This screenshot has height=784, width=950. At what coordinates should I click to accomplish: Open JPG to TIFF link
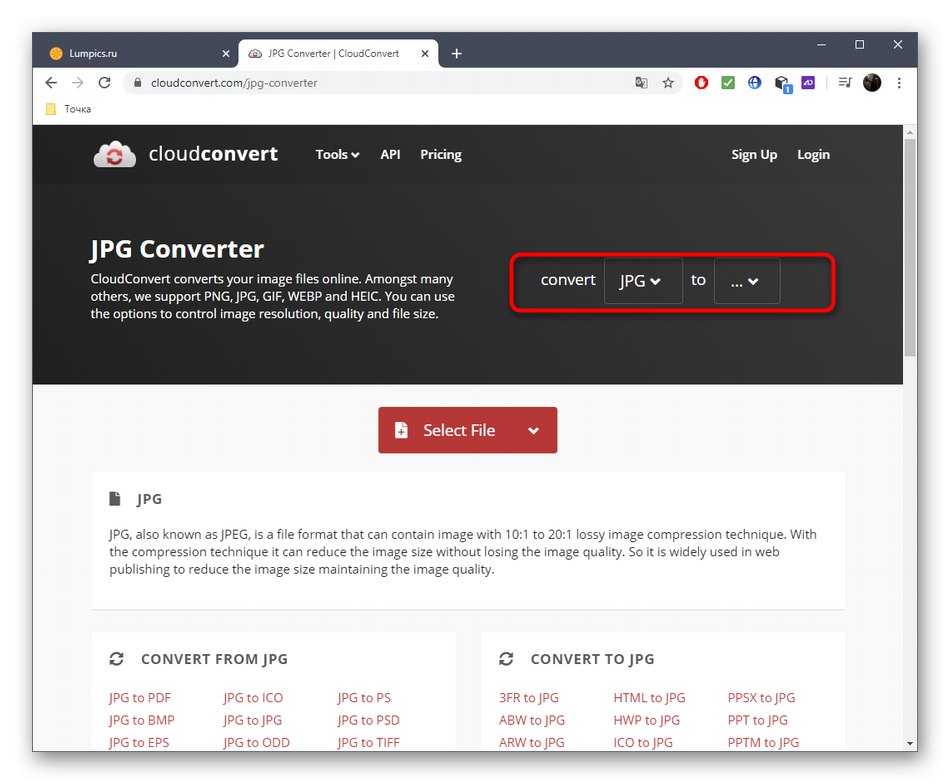tap(368, 743)
